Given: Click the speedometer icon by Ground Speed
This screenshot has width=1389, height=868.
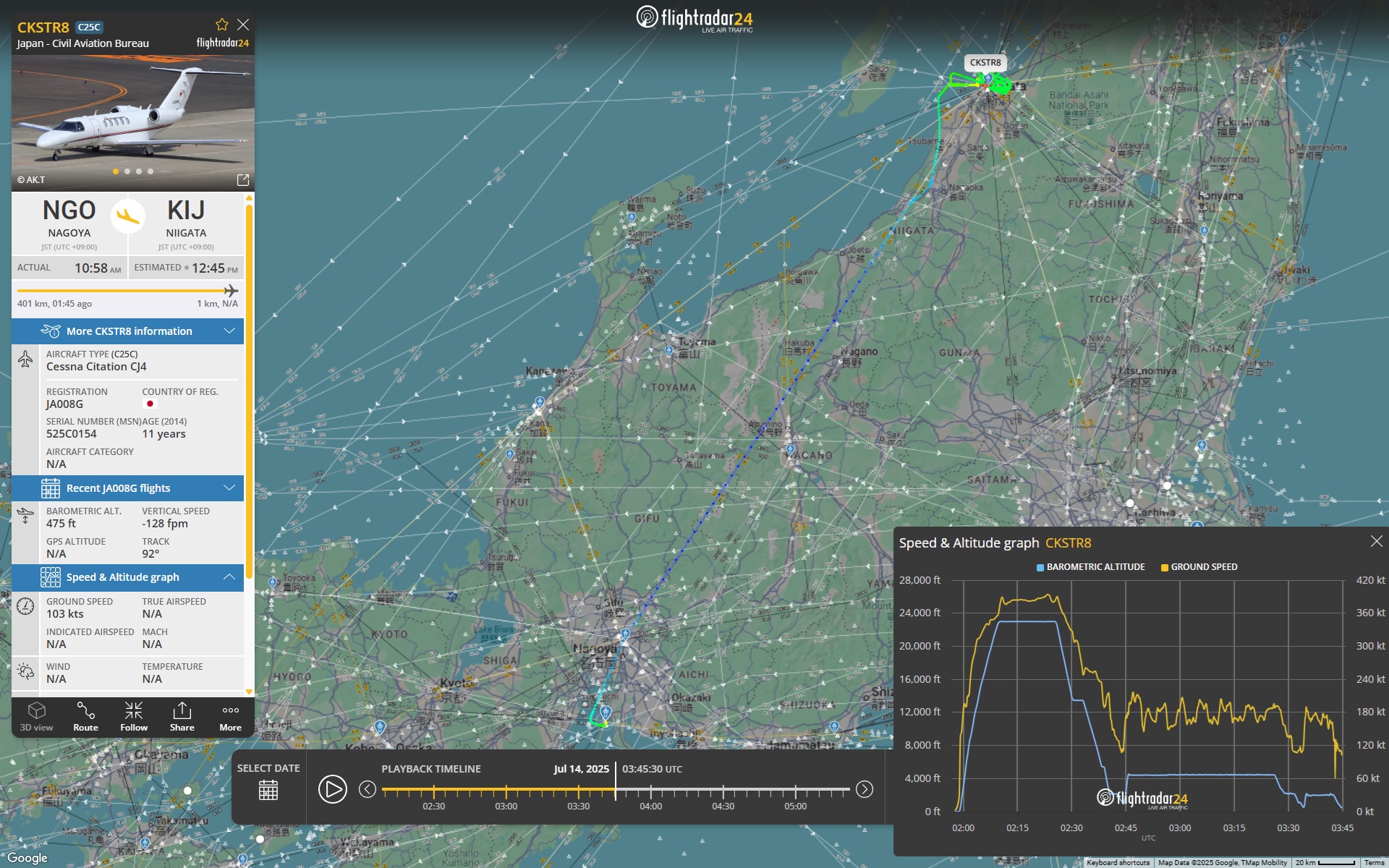Looking at the screenshot, I should 25,606.
